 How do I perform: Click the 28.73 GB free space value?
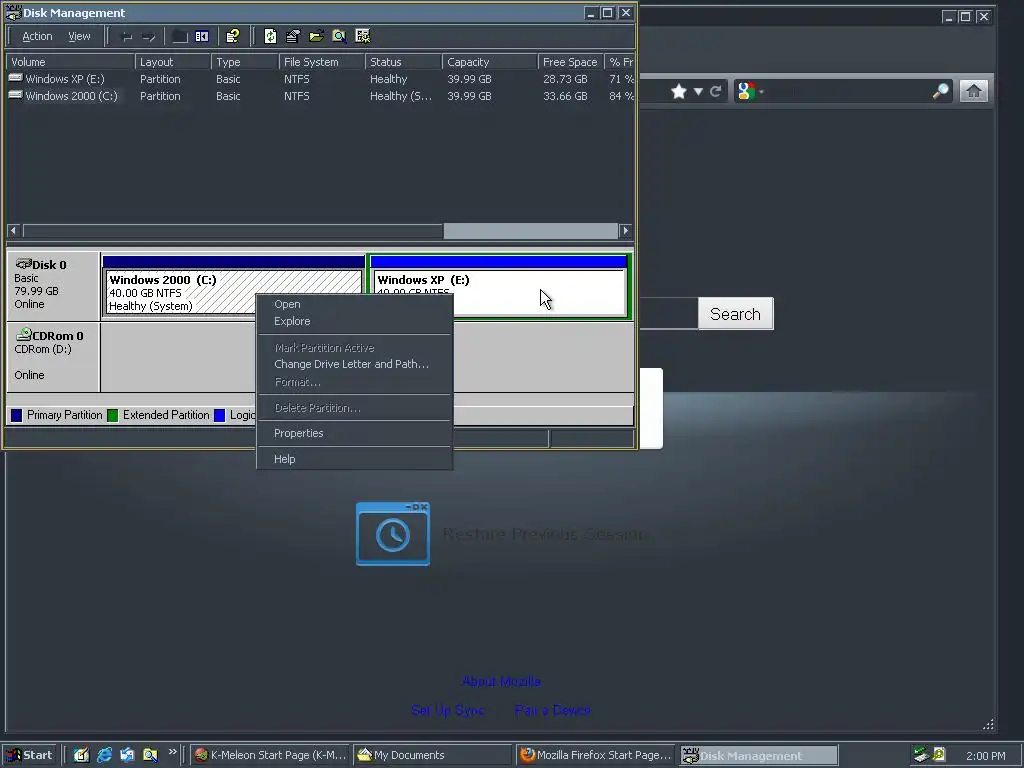[x=565, y=79]
